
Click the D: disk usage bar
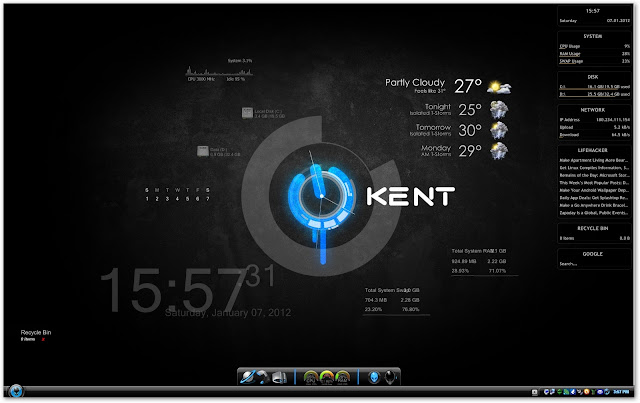click(594, 94)
